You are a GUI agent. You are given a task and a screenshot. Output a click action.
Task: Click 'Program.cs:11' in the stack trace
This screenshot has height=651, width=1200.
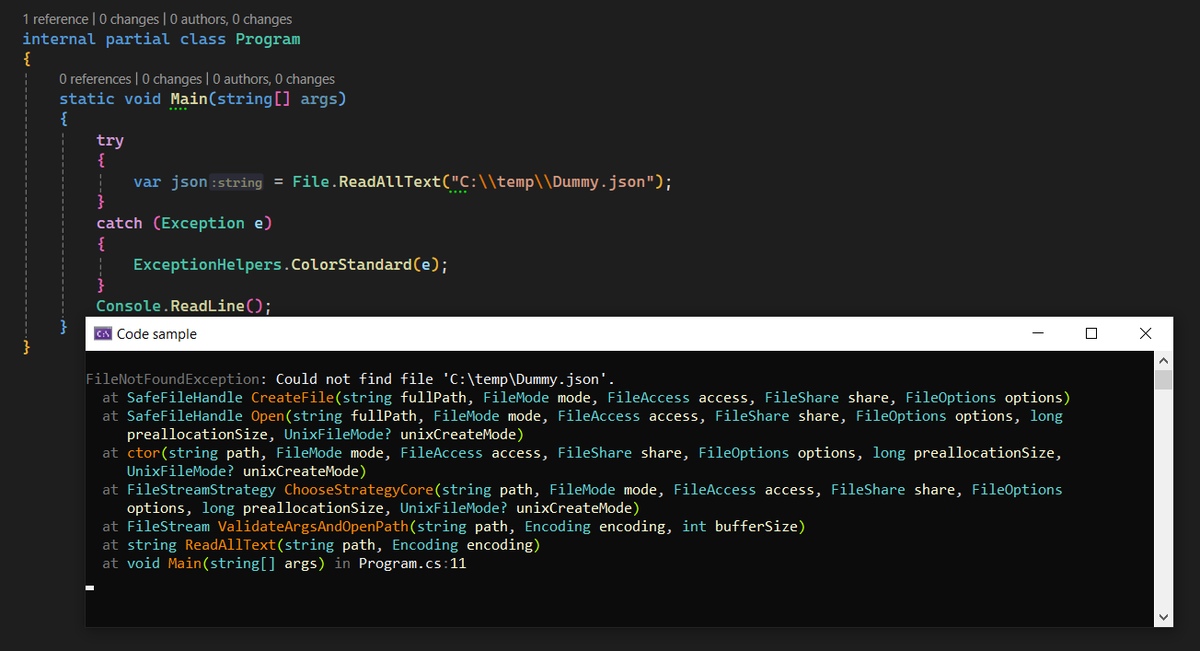coord(412,564)
